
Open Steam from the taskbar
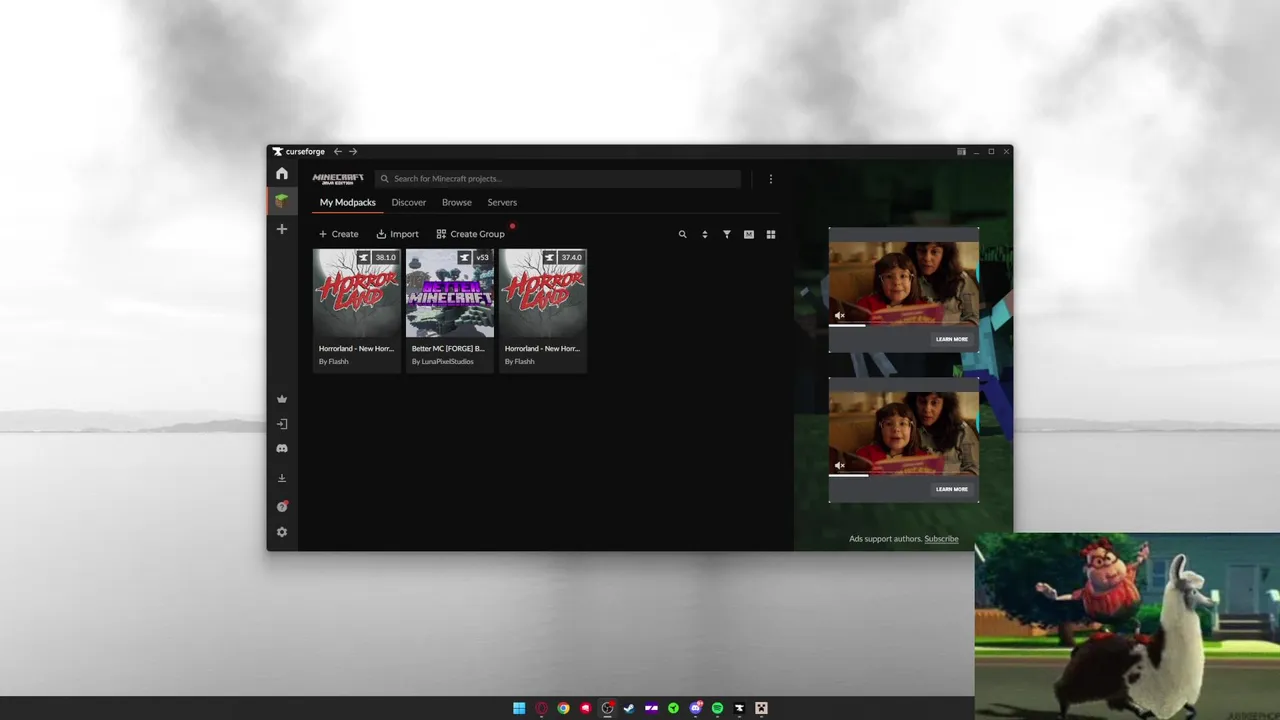629,708
